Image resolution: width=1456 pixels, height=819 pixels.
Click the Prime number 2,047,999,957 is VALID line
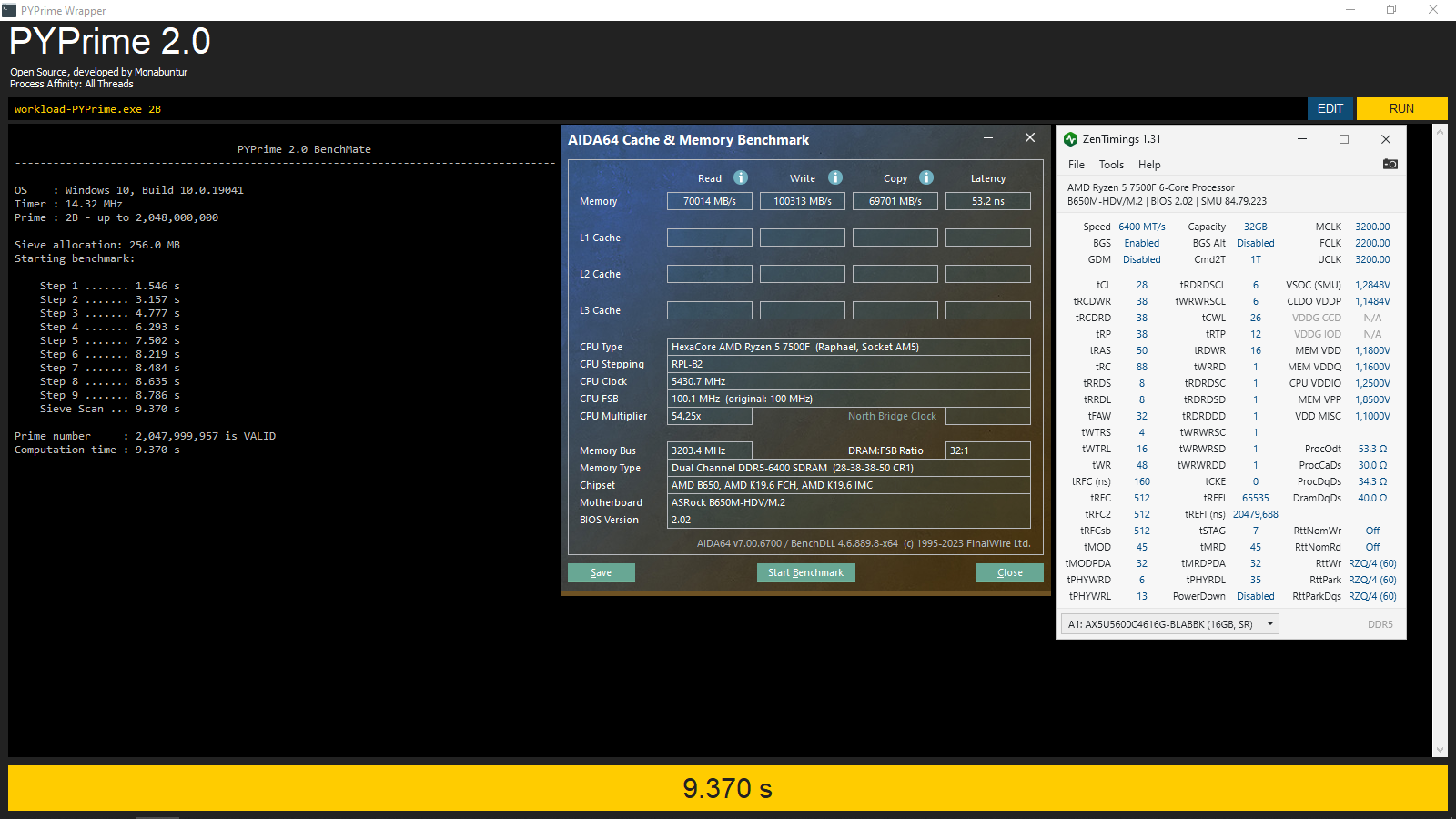click(x=146, y=436)
